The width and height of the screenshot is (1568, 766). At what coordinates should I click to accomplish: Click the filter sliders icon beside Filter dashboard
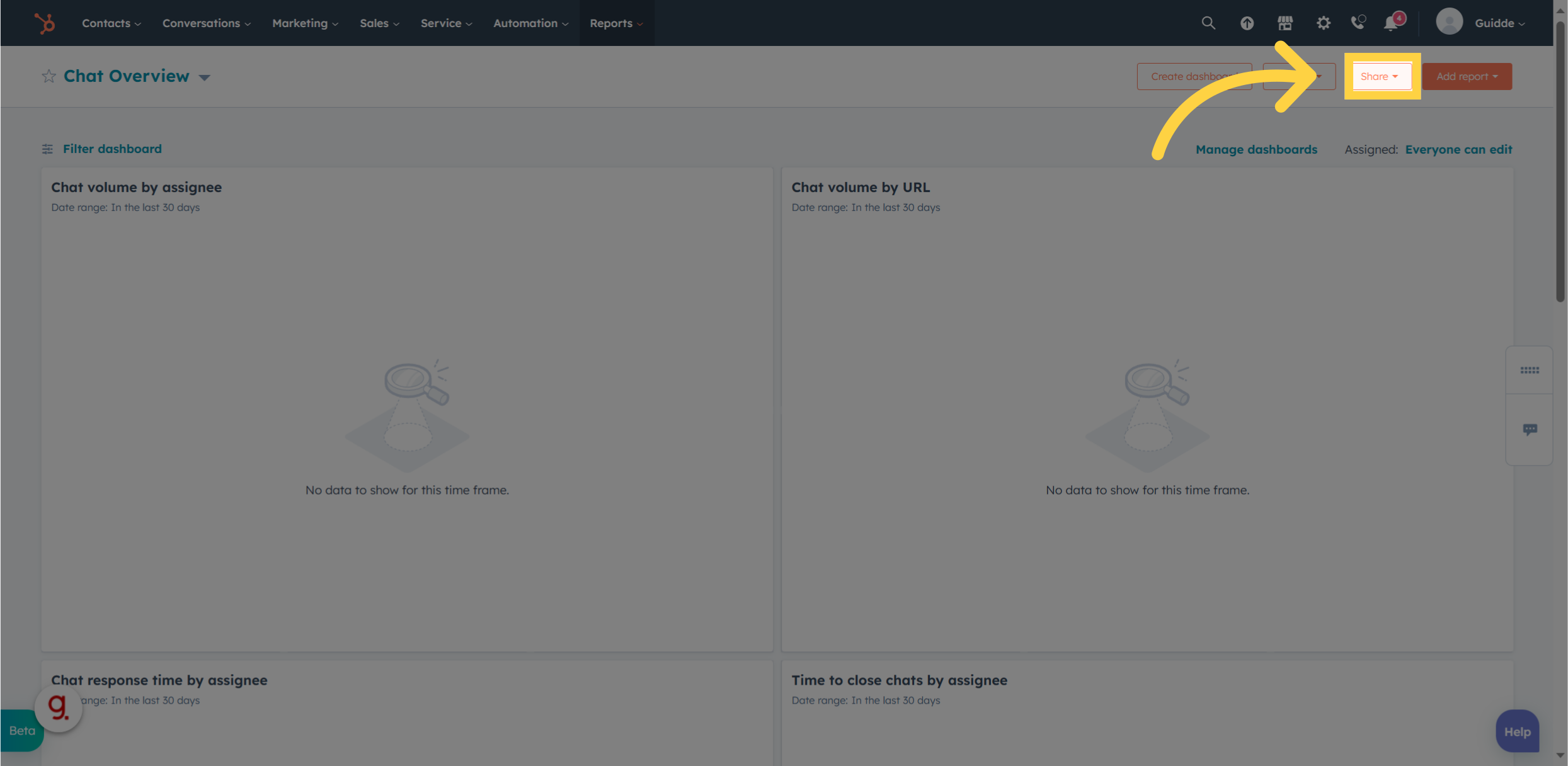click(47, 149)
